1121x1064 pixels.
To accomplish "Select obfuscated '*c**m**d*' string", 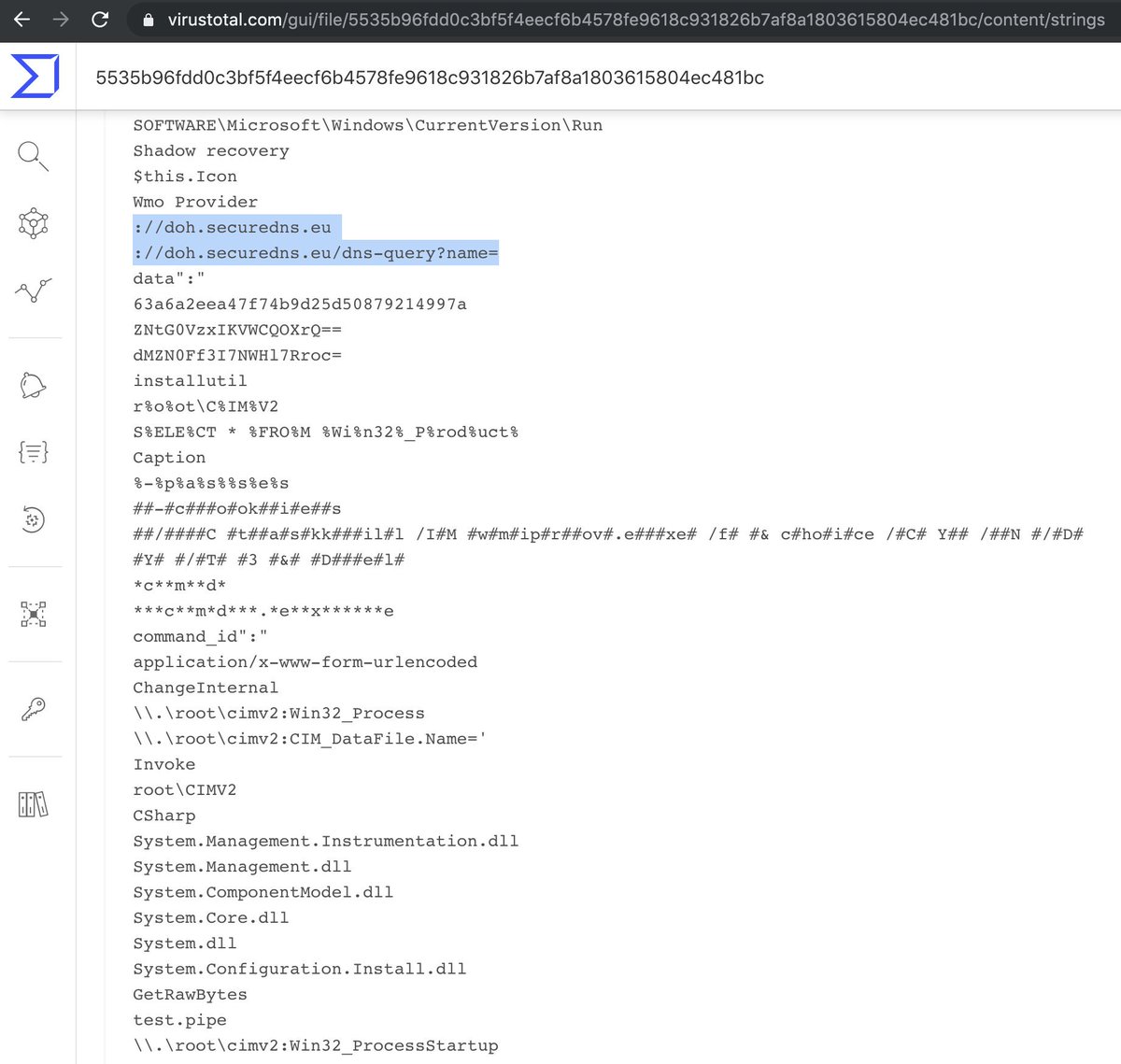I will point(179,586).
